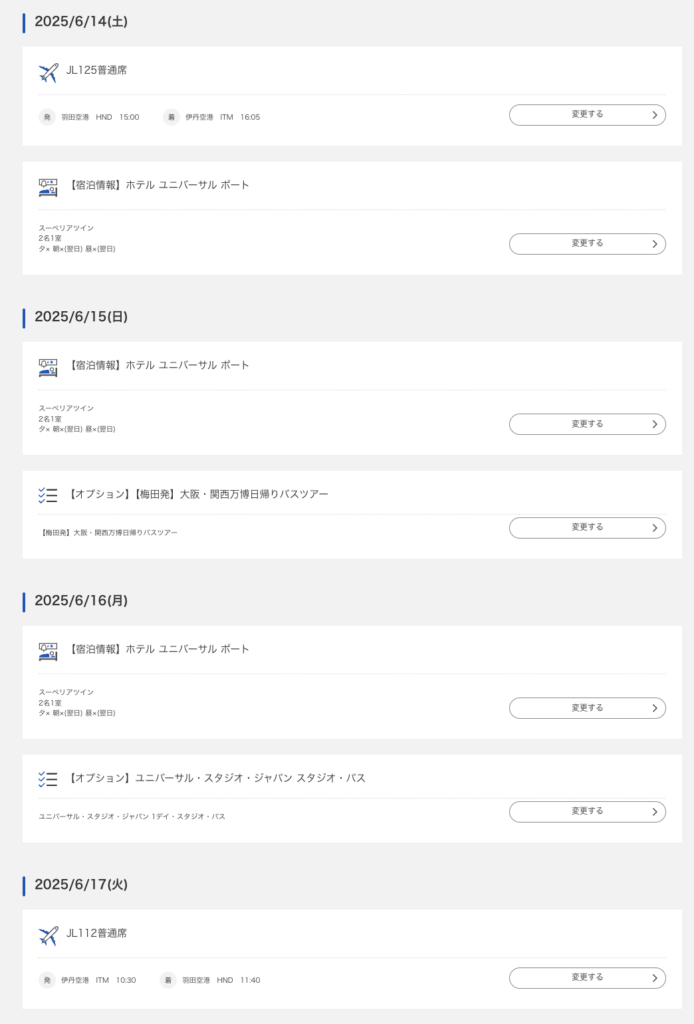Click the hotel bed icon under 6/14

pyautogui.click(x=48, y=186)
